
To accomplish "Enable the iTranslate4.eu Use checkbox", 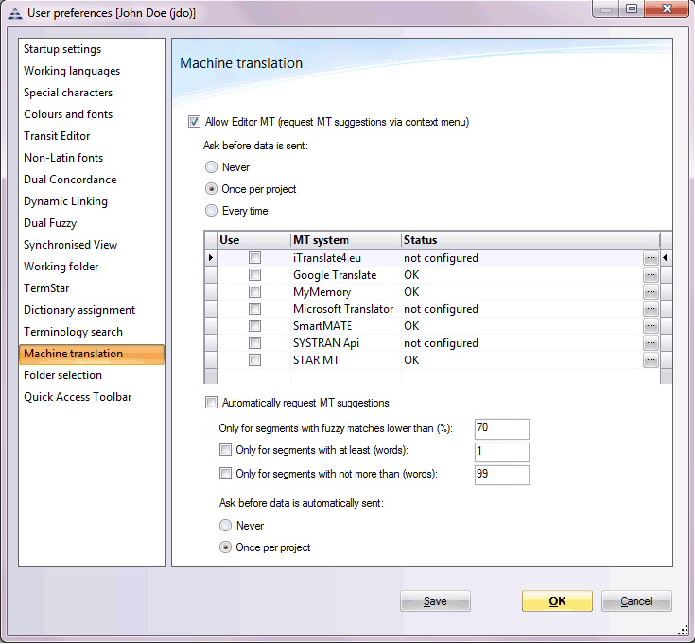I will pos(255,258).
